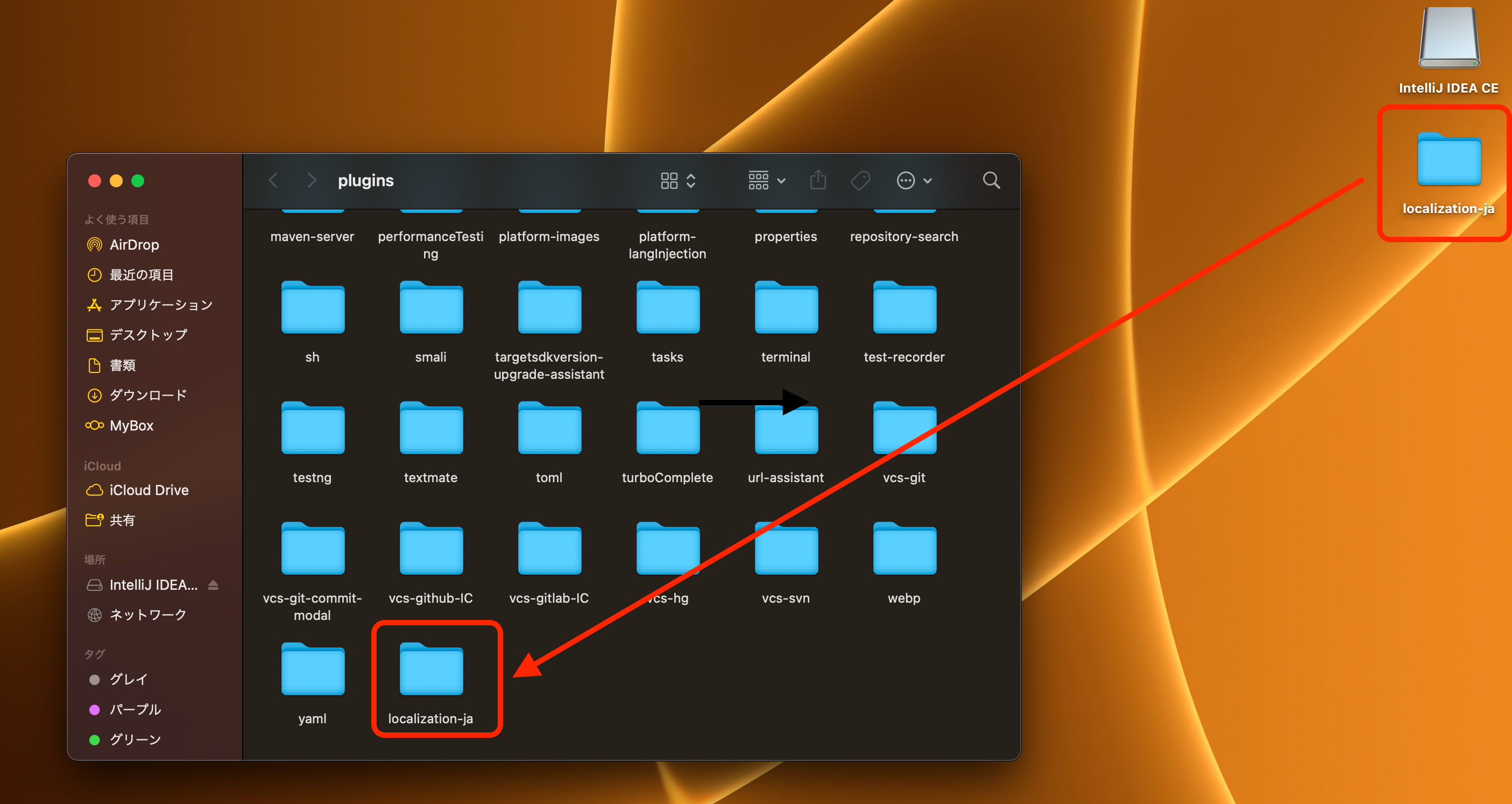
Task: Select the green グリーン tag
Action: [135, 739]
